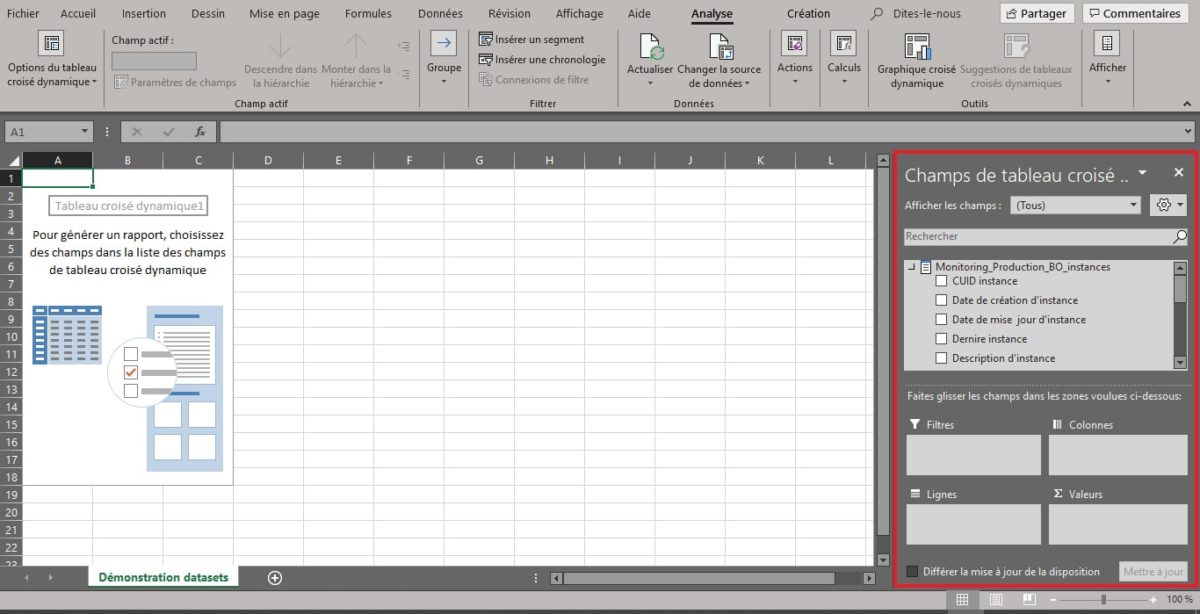The width and height of the screenshot is (1200, 614).
Task: Toggle Différer la mise à jour de la disposition
Action: coord(911,571)
